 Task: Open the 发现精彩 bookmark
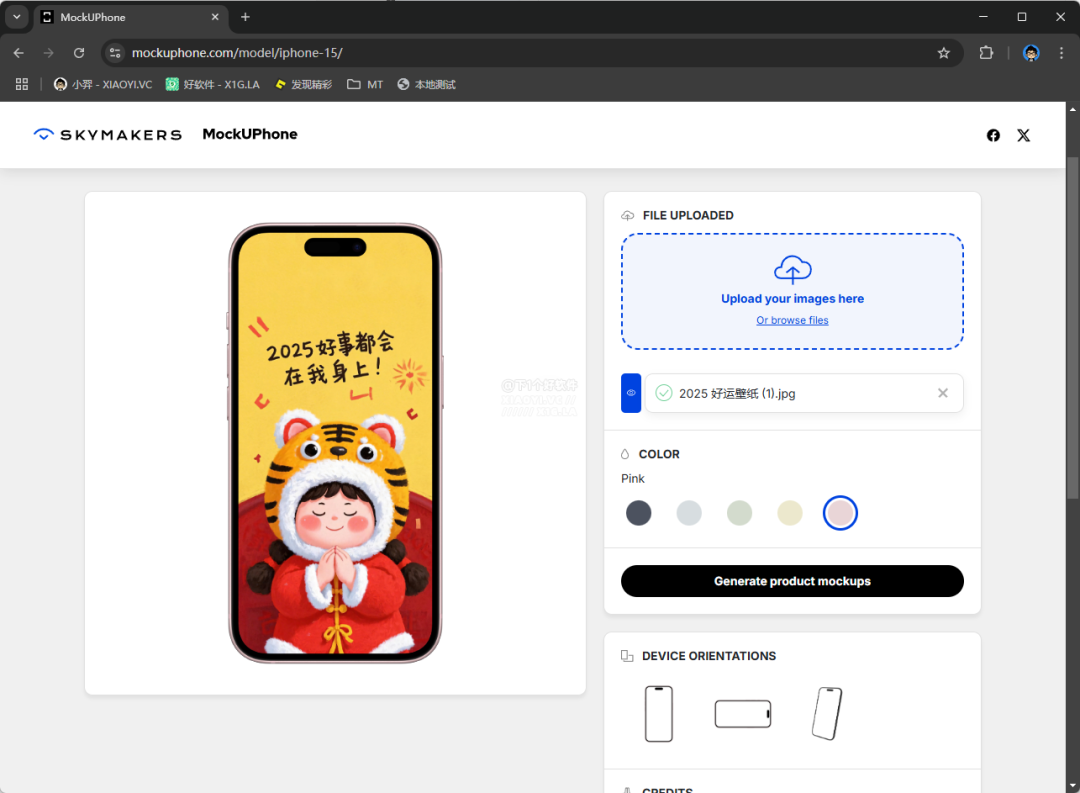[x=304, y=84]
